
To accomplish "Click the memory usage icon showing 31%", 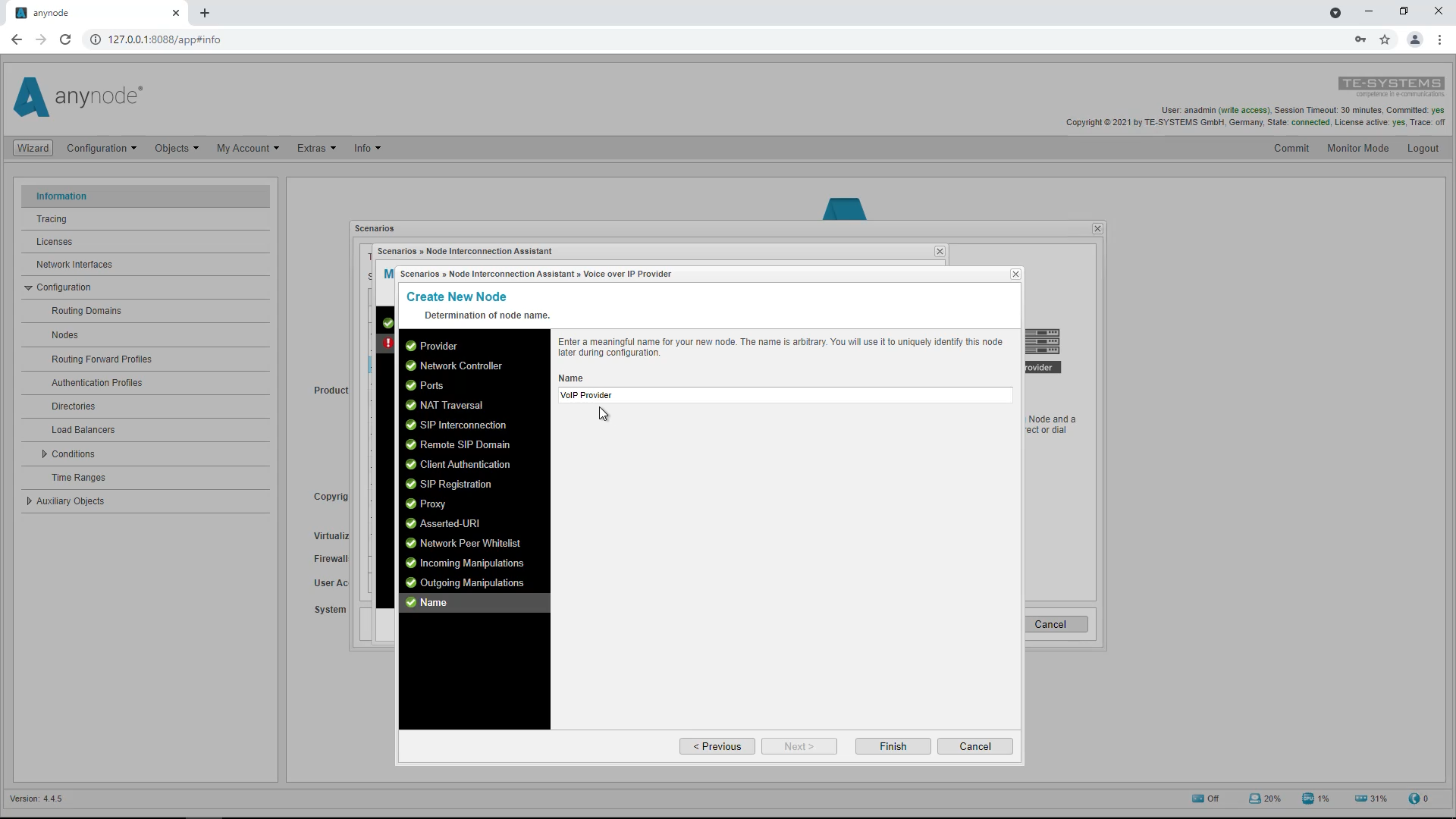I will pos(1360,799).
